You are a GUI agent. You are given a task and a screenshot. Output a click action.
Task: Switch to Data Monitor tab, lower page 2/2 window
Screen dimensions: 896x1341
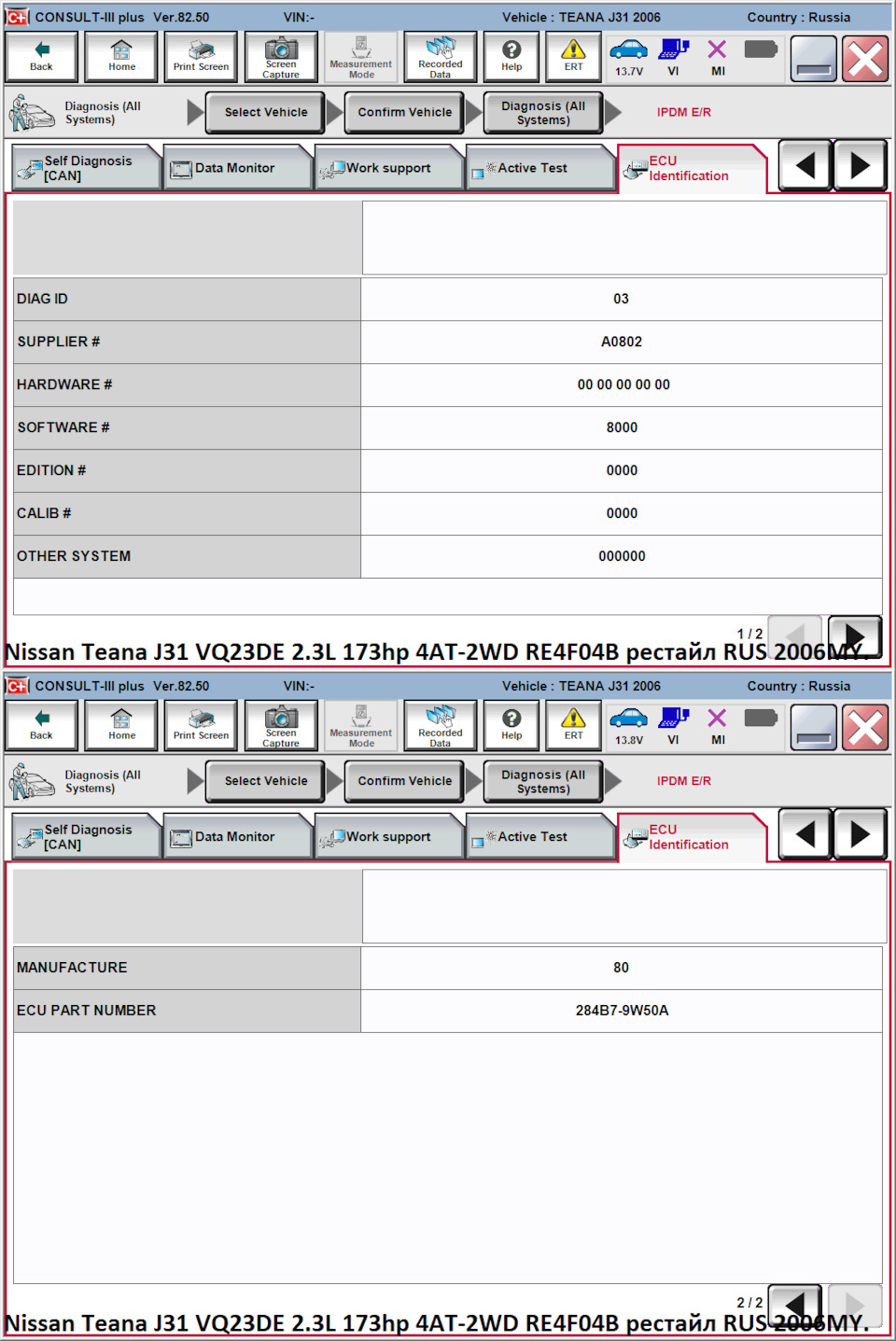(237, 837)
